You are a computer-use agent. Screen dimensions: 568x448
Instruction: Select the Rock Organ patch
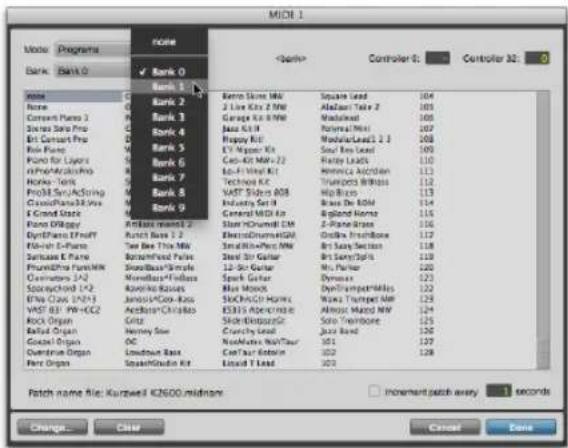click(50, 321)
